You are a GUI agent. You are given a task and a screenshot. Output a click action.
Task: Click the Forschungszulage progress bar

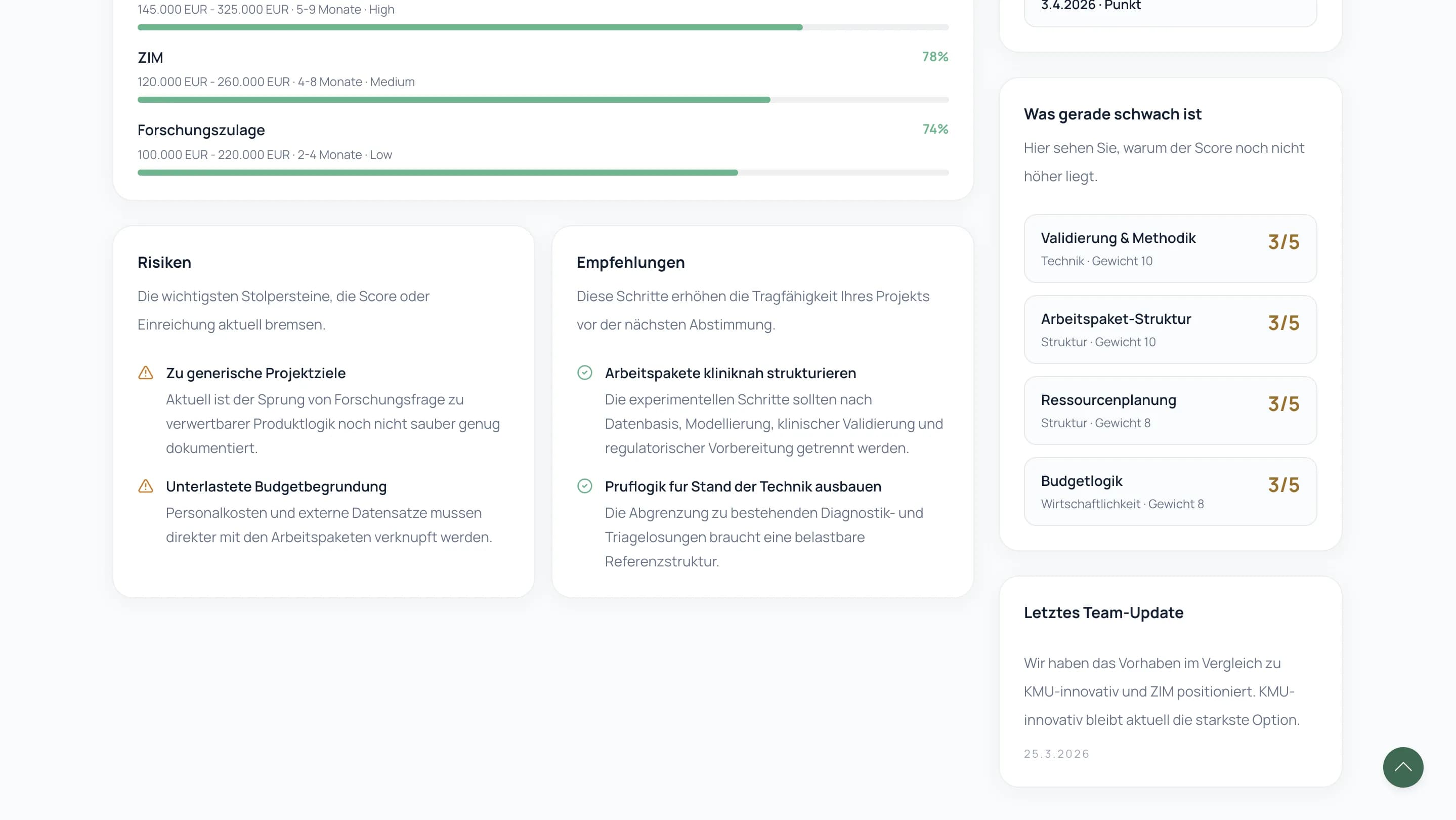(x=543, y=173)
